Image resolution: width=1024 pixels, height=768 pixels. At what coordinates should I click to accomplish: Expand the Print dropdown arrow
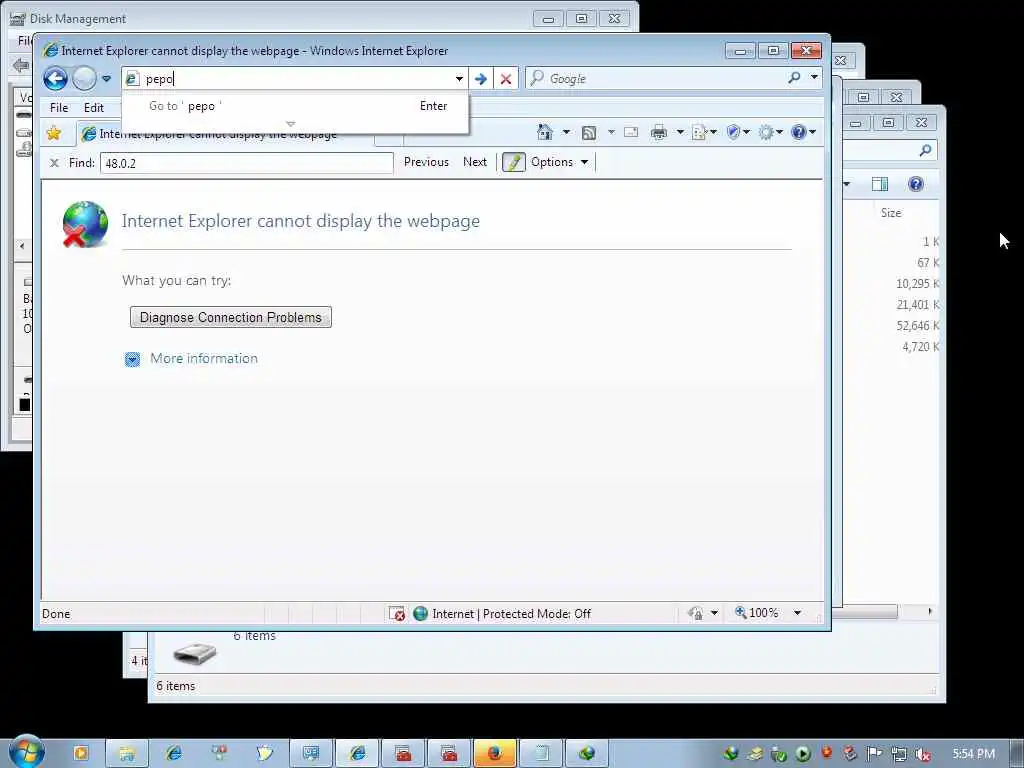(x=680, y=133)
